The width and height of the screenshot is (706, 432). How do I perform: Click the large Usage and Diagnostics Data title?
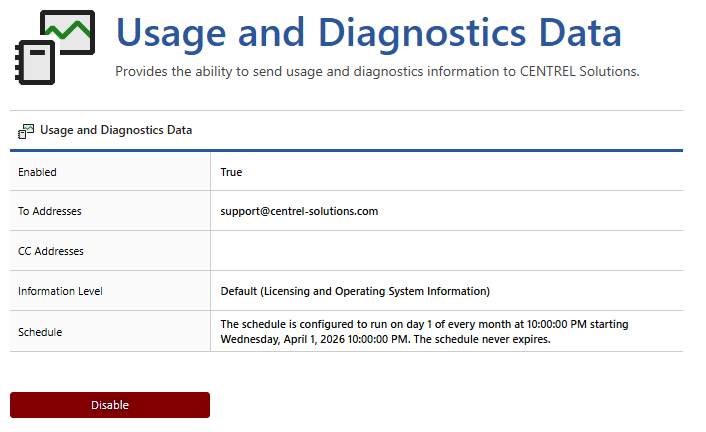(x=368, y=33)
